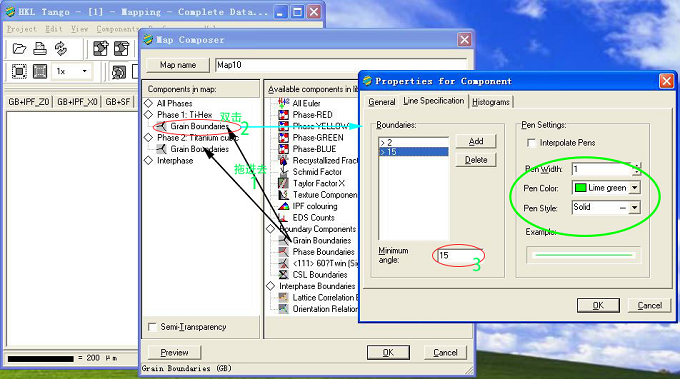Image resolution: width=680 pixels, height=379 pixels.
Task: Open project with the folder icon
Action: [19, 49]
